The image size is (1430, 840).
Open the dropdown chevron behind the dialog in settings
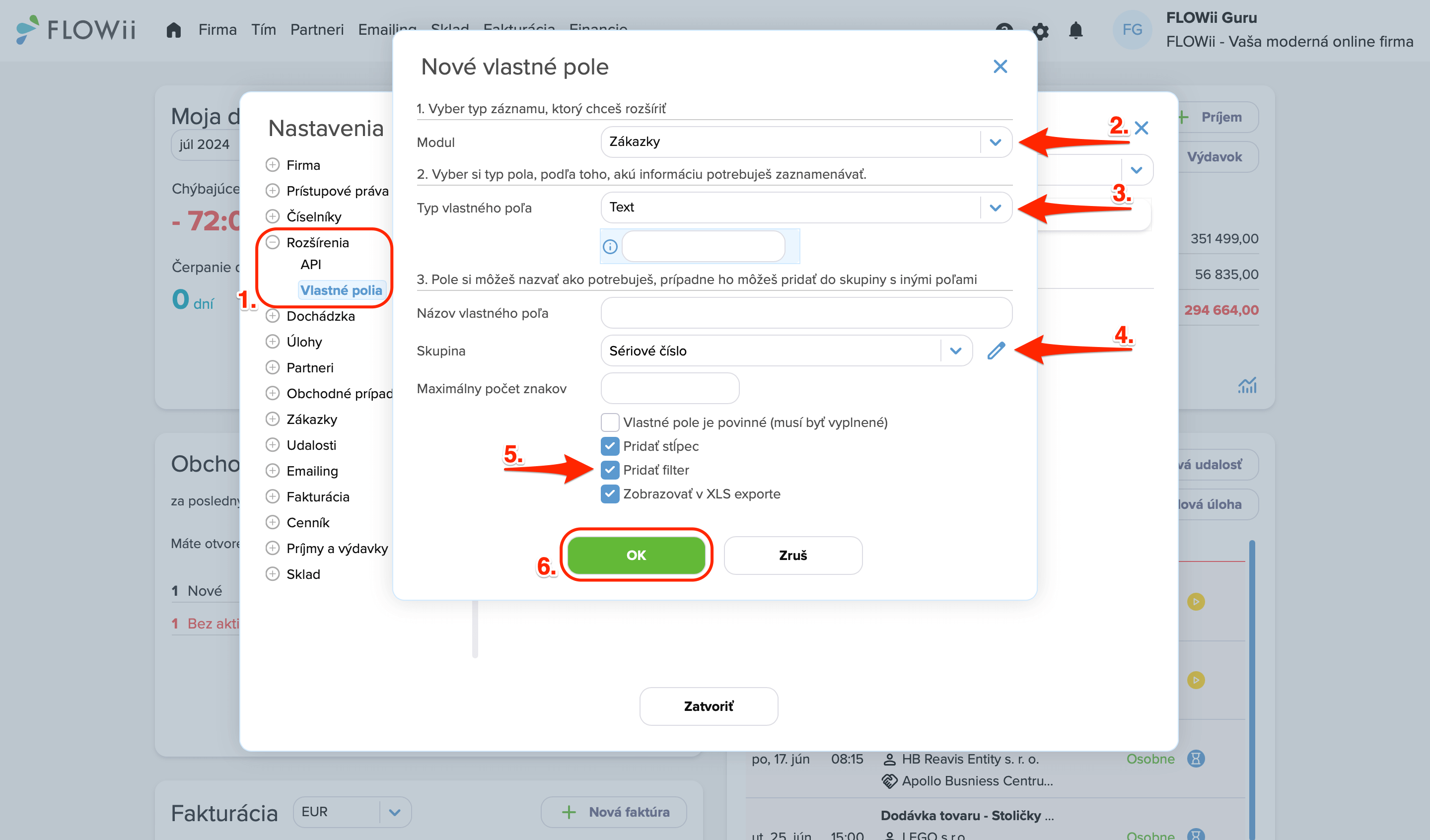point(1136,170)
